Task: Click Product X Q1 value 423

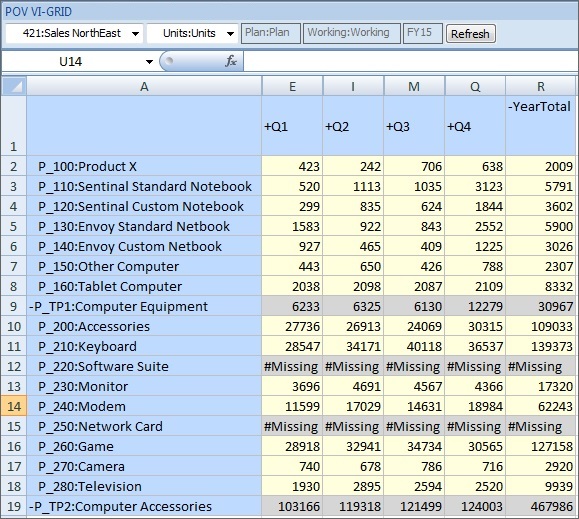Action: (292, 166)
